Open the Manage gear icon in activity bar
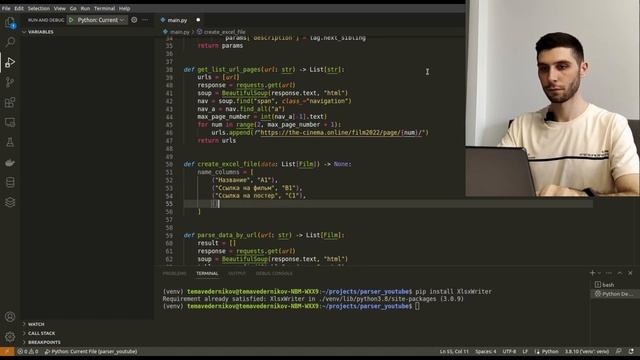This screenshot has width=640, height=360. 10,337
